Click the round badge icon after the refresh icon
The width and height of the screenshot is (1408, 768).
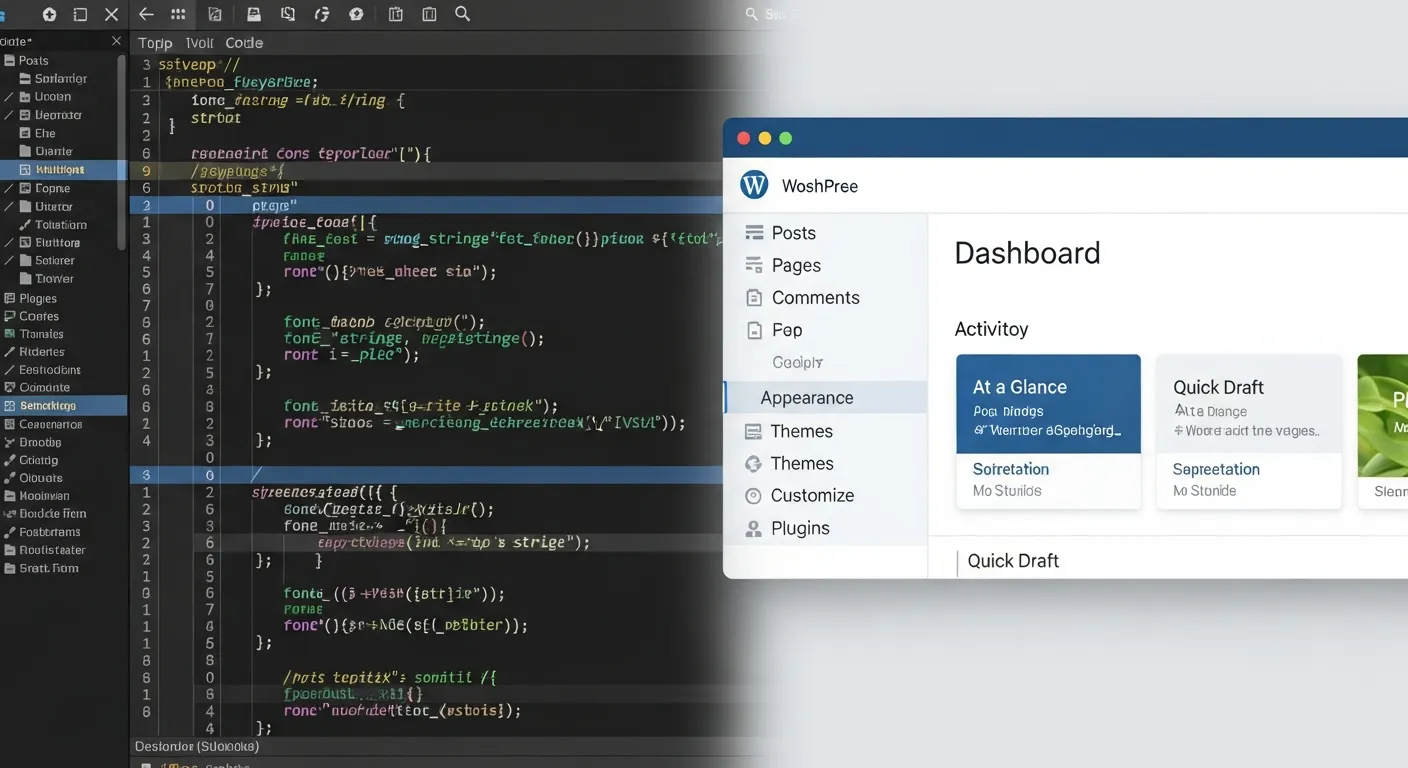[x=356, y=14]
